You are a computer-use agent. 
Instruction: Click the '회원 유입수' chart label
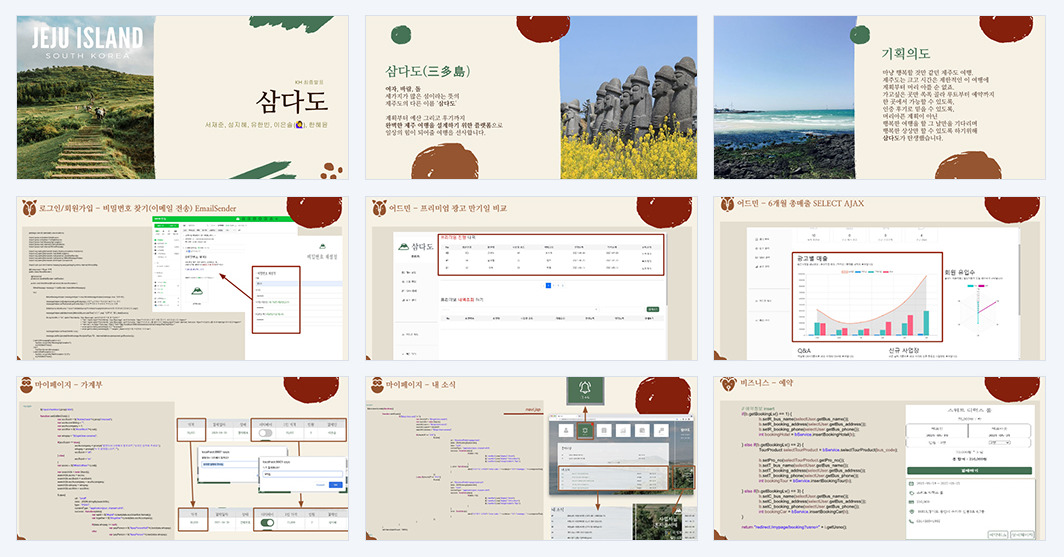click(960, 272)
